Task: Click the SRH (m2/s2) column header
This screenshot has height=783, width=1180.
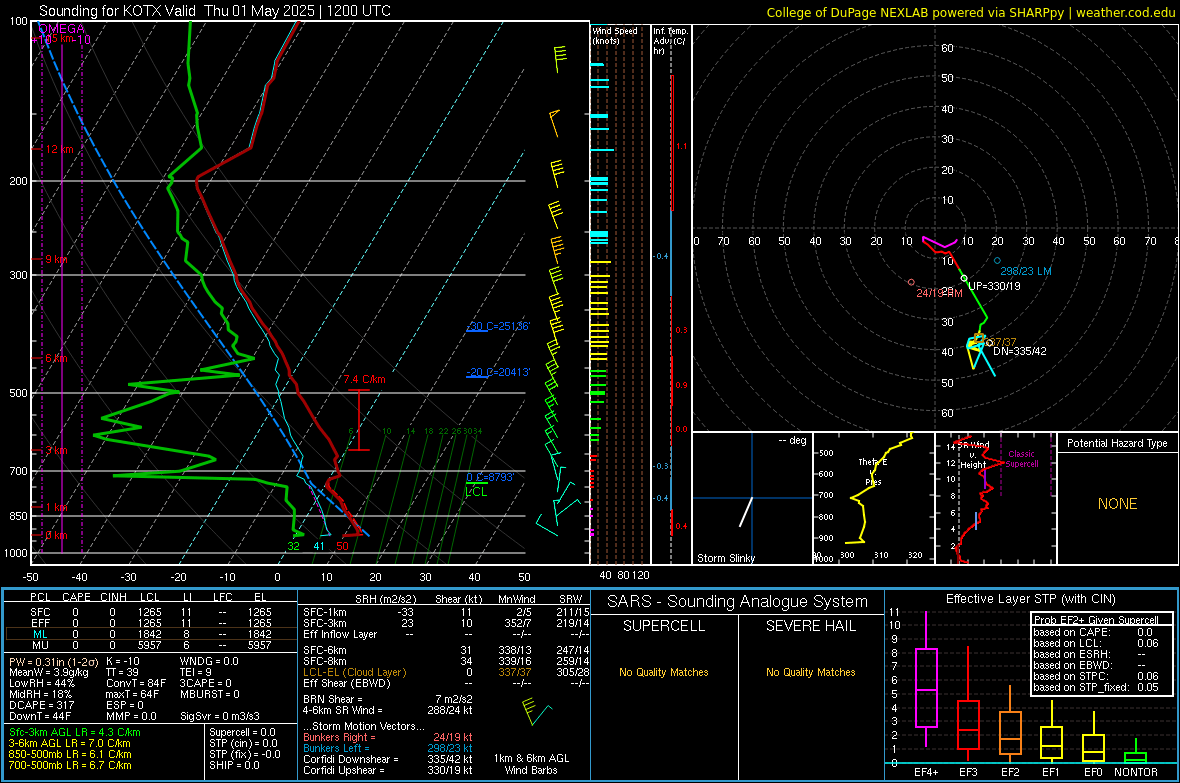Action: pos(385,599)
